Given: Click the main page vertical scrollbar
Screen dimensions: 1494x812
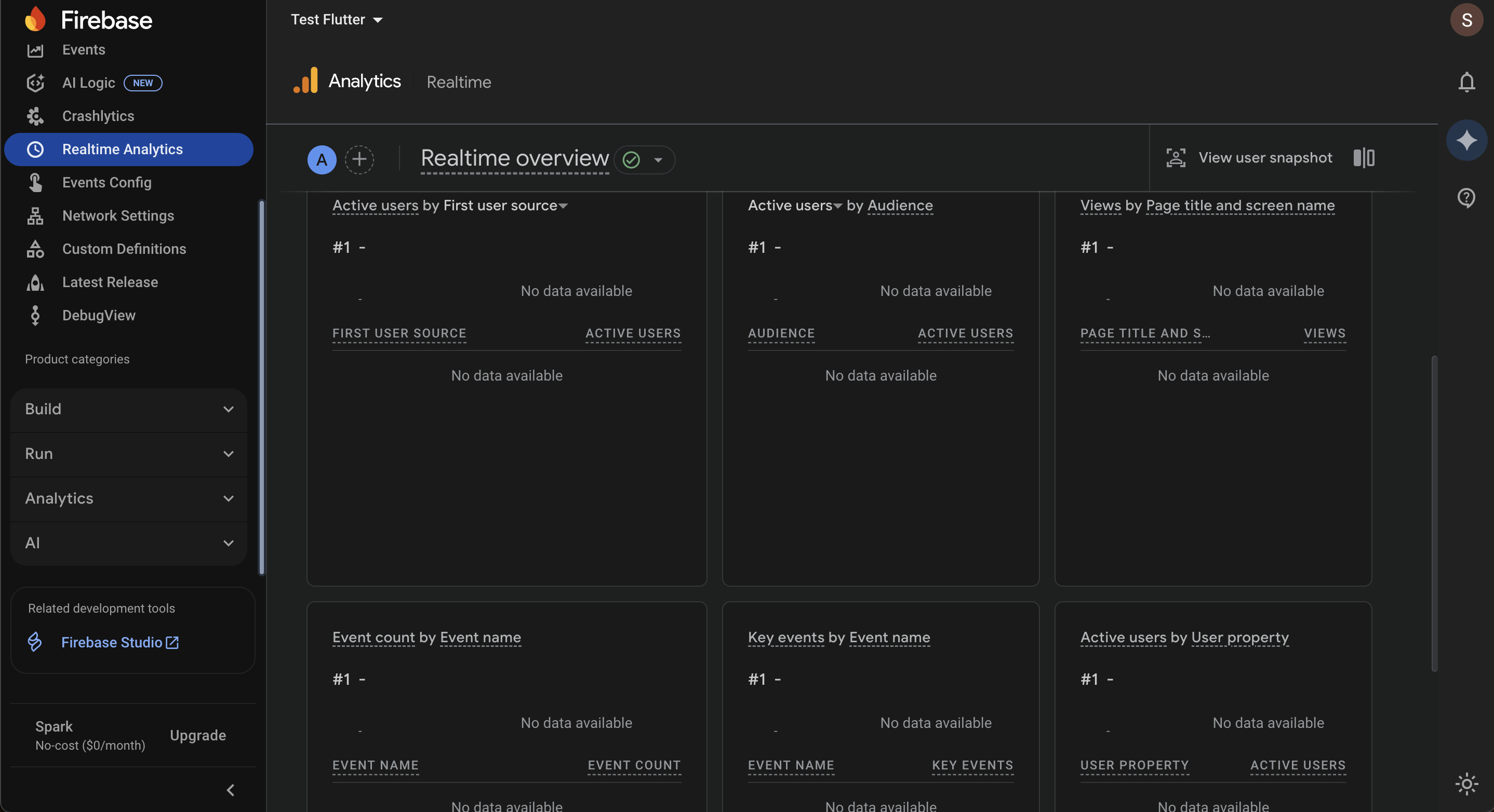Looking at the screenshot, I should point(1434,513).
